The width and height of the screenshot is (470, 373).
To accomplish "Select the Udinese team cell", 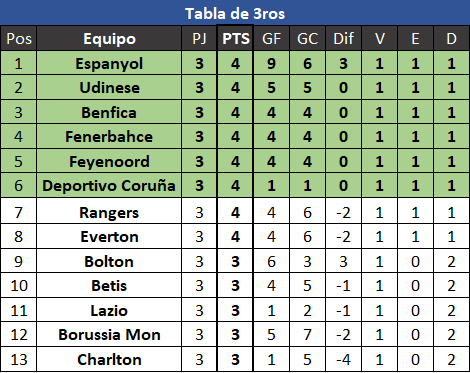I will (x=109, y=88).
